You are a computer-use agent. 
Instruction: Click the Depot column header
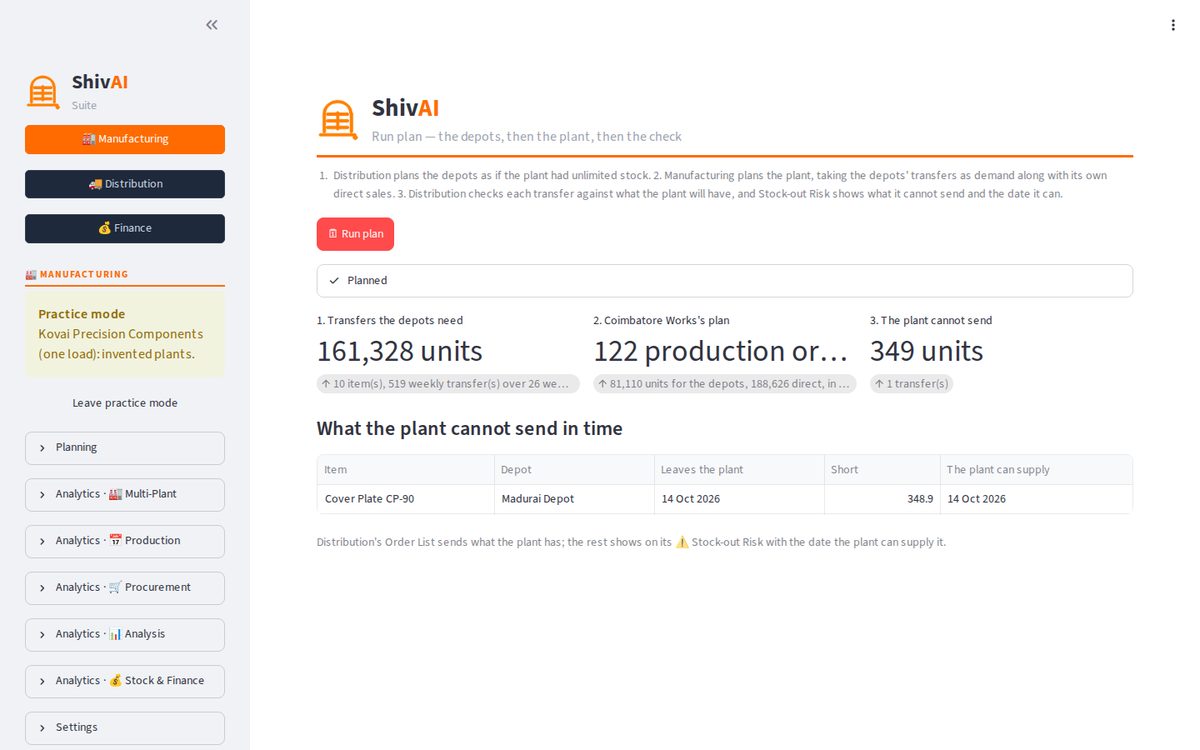coord(573,470)
